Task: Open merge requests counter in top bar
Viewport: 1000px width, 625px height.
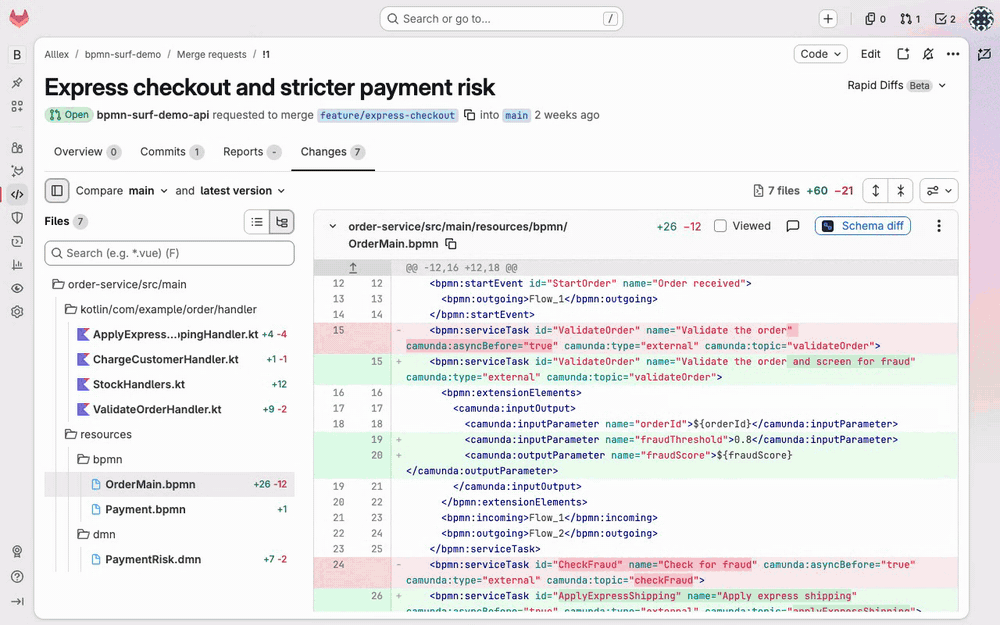Action: coord(910,19)
